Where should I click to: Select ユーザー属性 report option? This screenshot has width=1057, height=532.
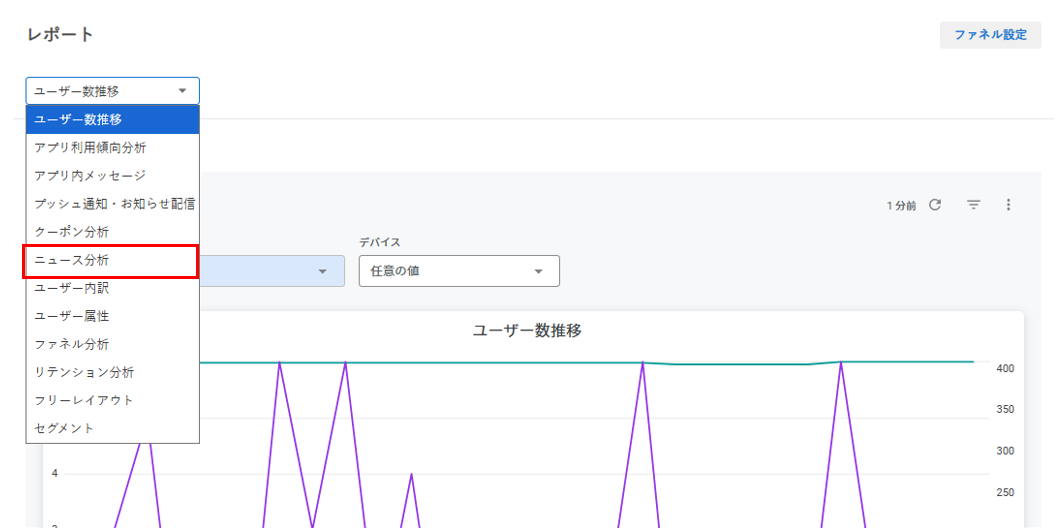click(x=113, y=316)
